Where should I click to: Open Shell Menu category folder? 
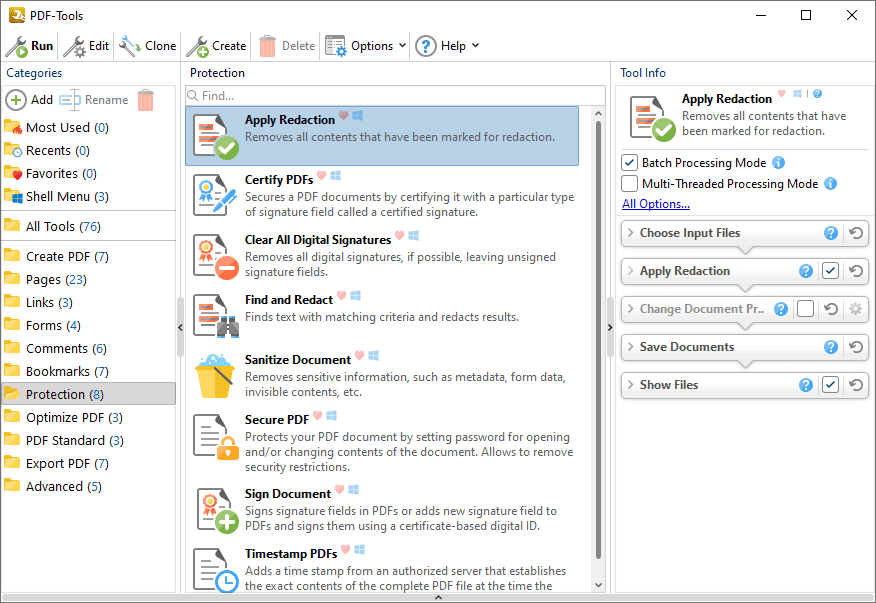tap(56, 196)
